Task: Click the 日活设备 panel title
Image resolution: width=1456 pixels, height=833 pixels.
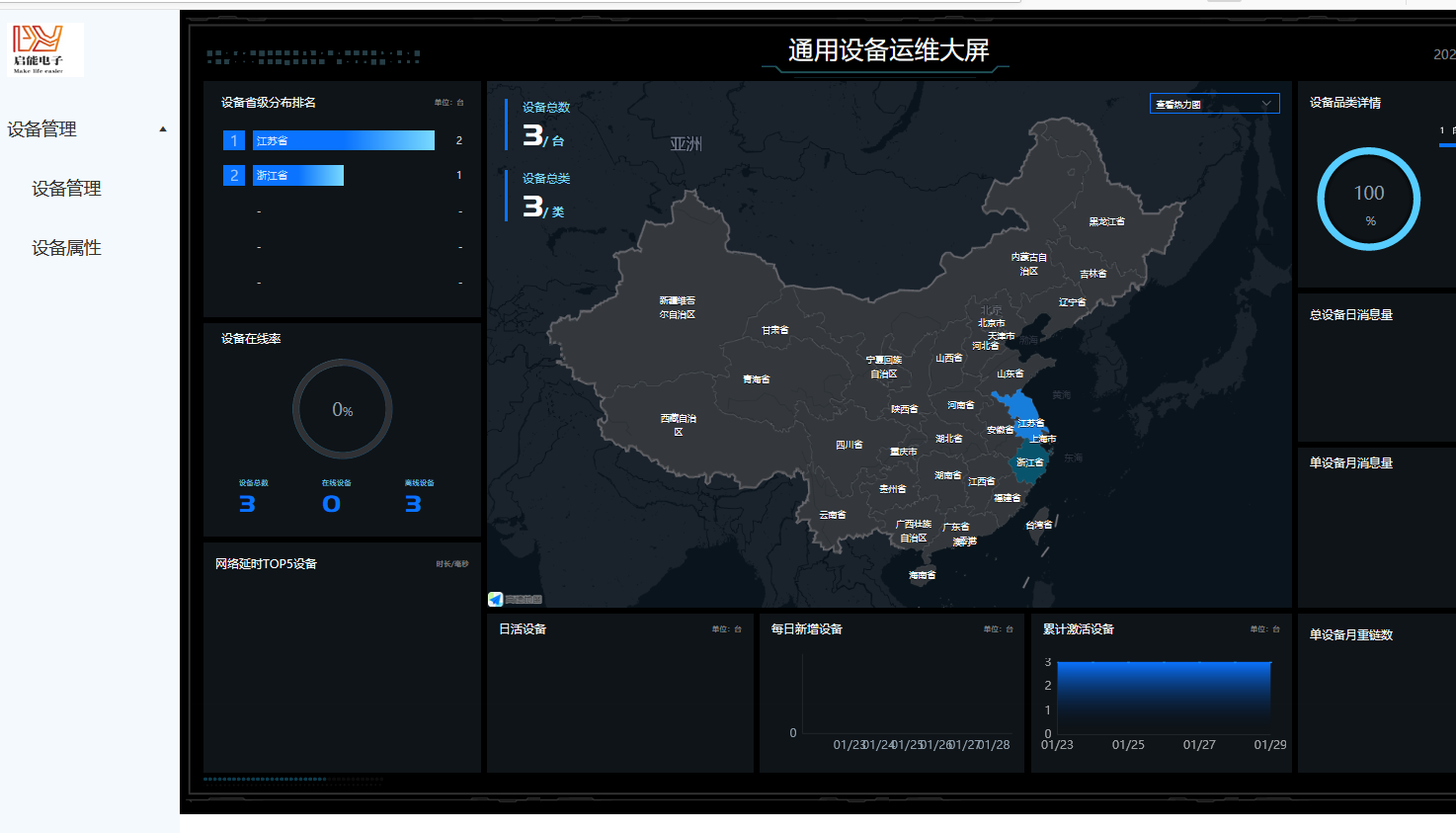Action: tap(523, 629)
